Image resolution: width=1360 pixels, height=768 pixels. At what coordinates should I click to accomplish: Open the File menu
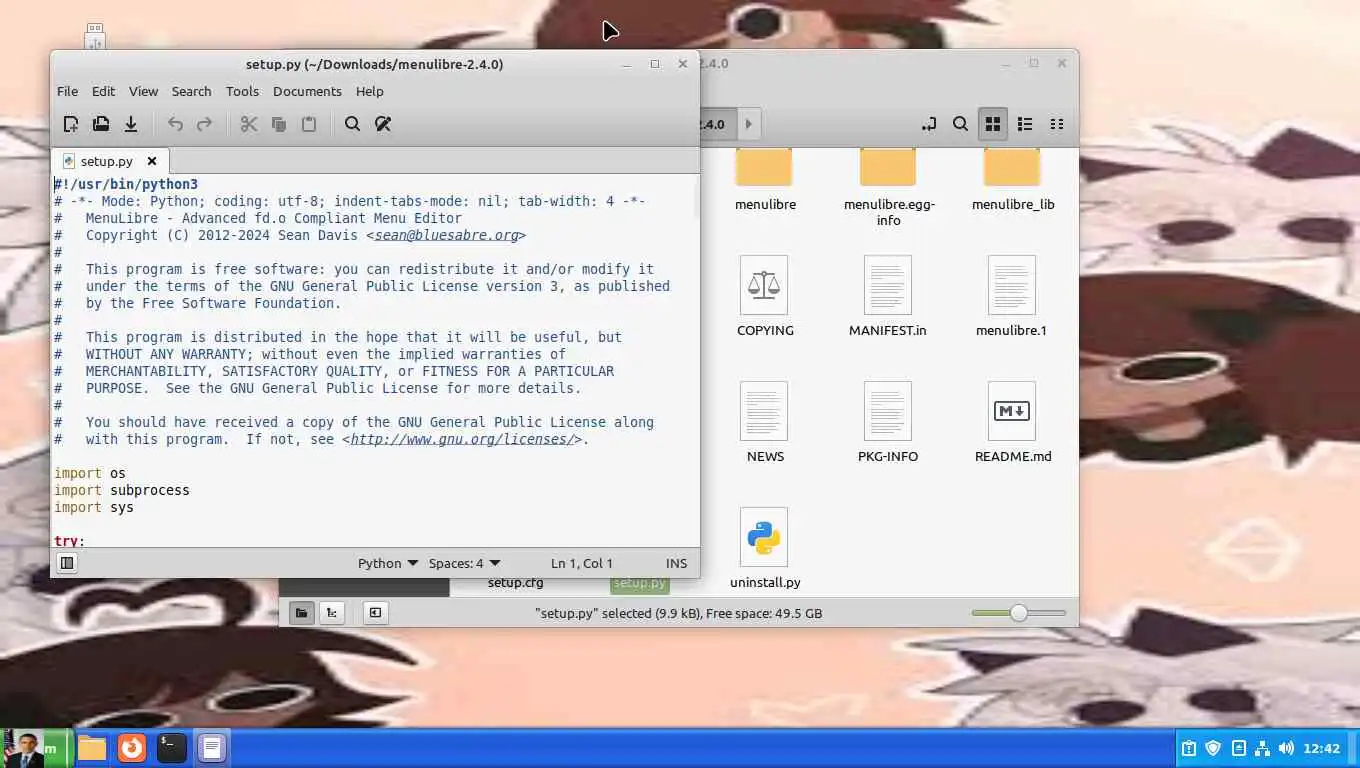pyautogui.click(x=67, y=91)
